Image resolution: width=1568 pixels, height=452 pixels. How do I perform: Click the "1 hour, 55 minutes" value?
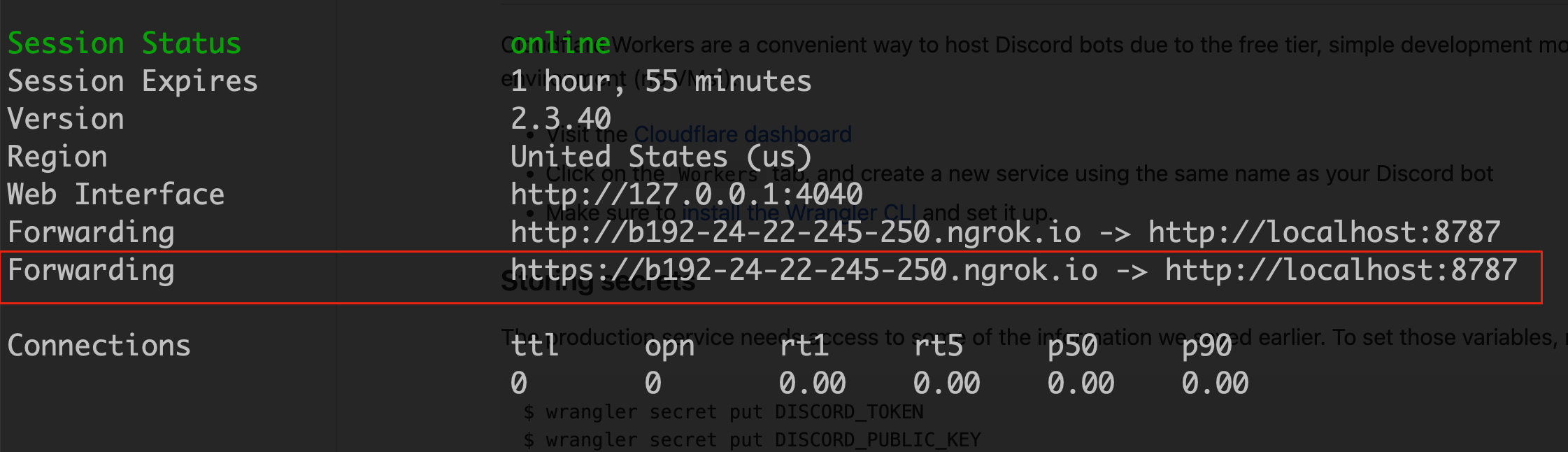click(661, 82)
